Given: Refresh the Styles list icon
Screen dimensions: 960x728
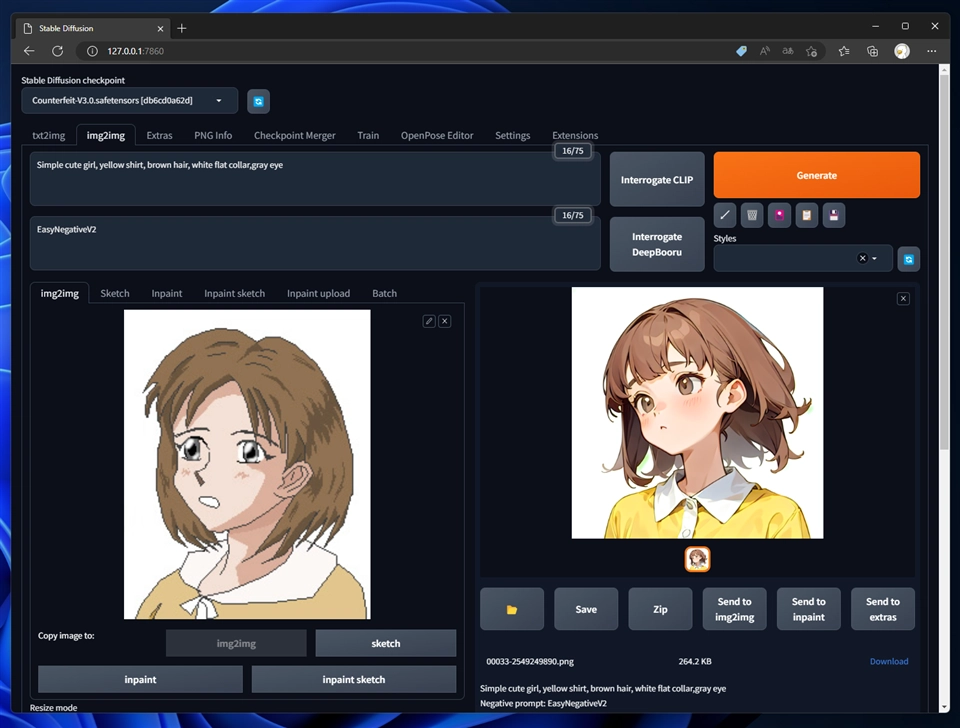Looking at the screenshot, I should point(909,259).
